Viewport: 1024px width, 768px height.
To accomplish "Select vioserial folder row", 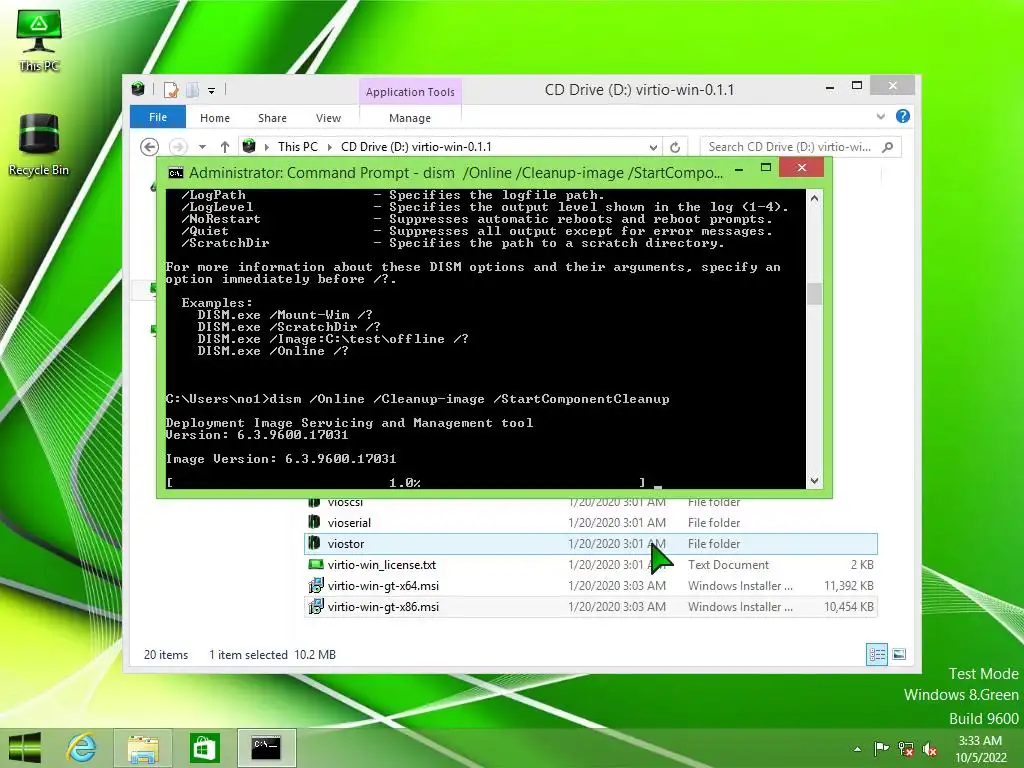I will [x=591, y=522].
